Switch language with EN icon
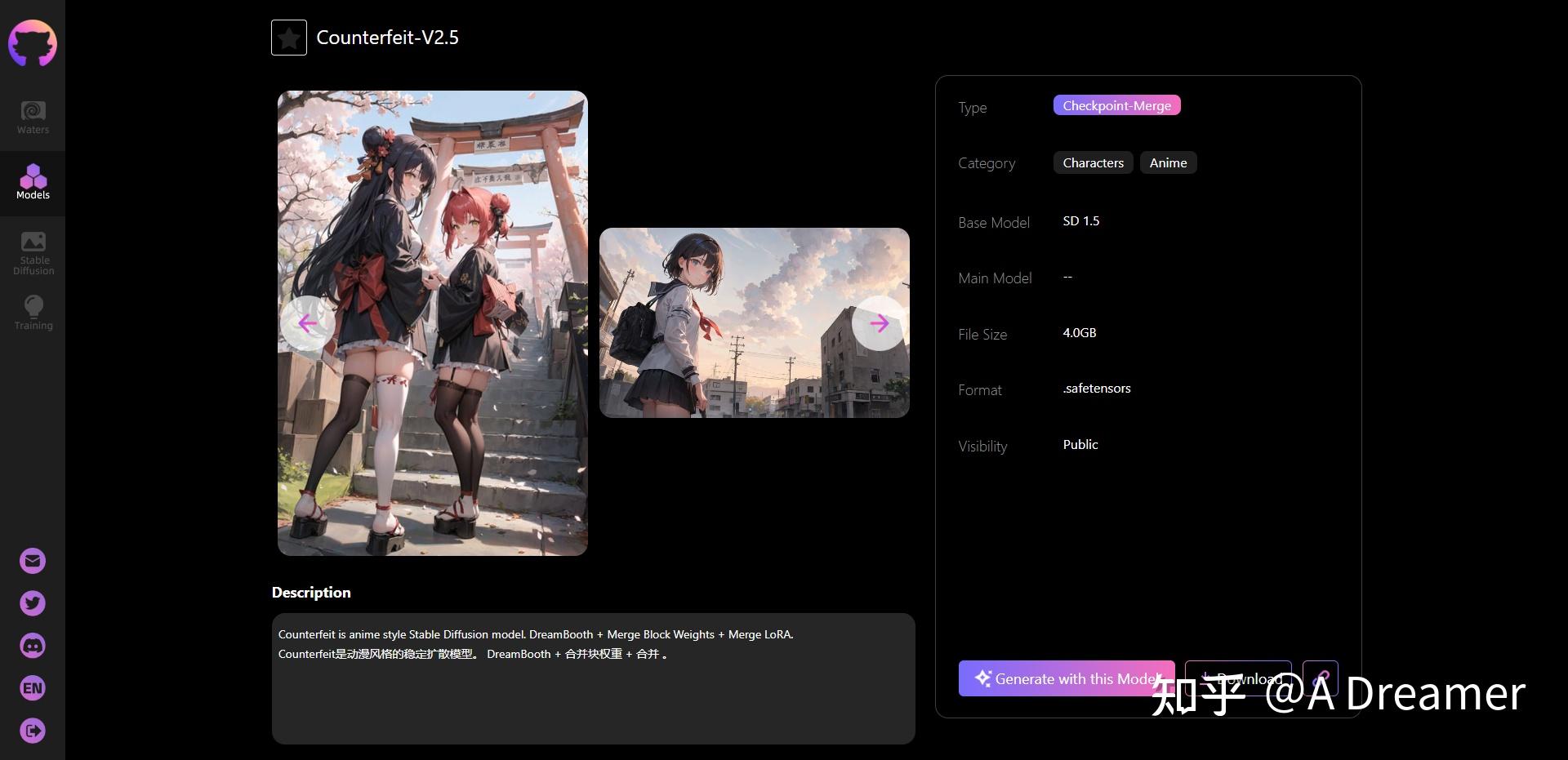1568x760 pixels. (33, 688)
